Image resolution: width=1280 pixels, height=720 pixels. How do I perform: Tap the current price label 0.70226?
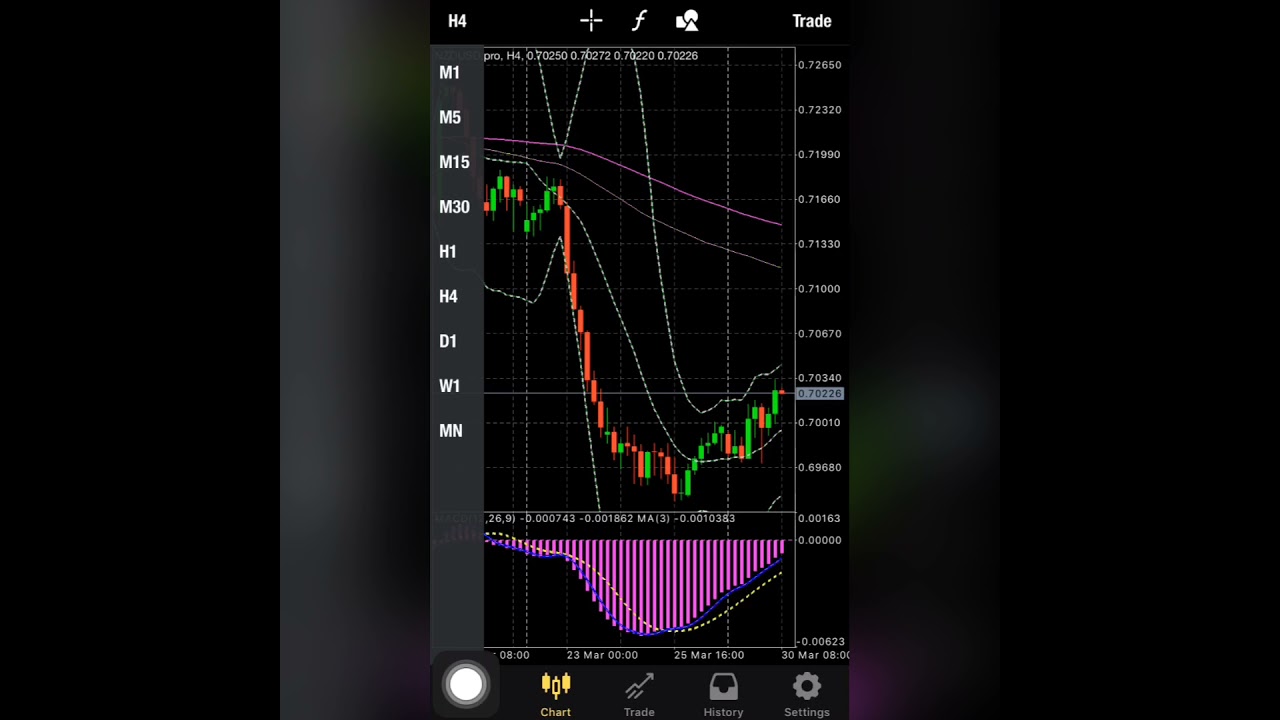[820, 394]
